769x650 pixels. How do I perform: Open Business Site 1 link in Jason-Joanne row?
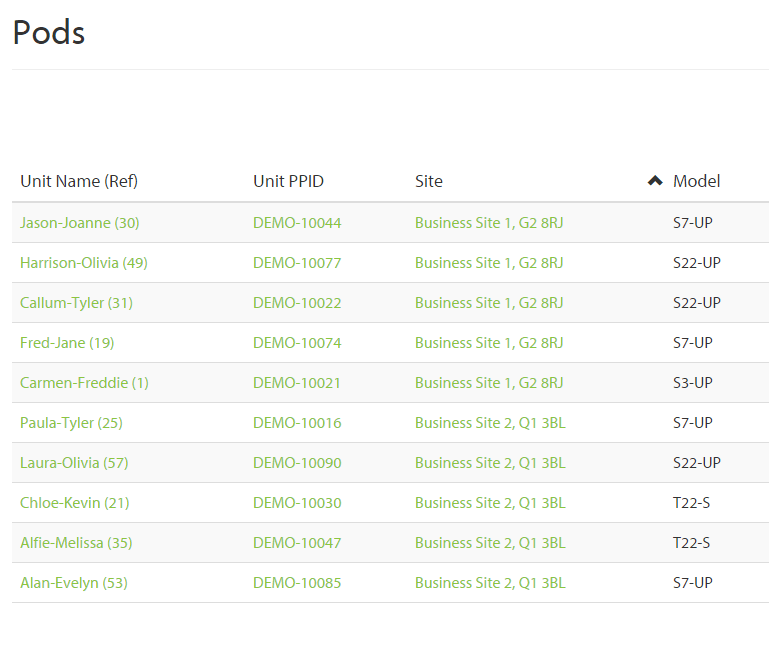coord(489,223)
